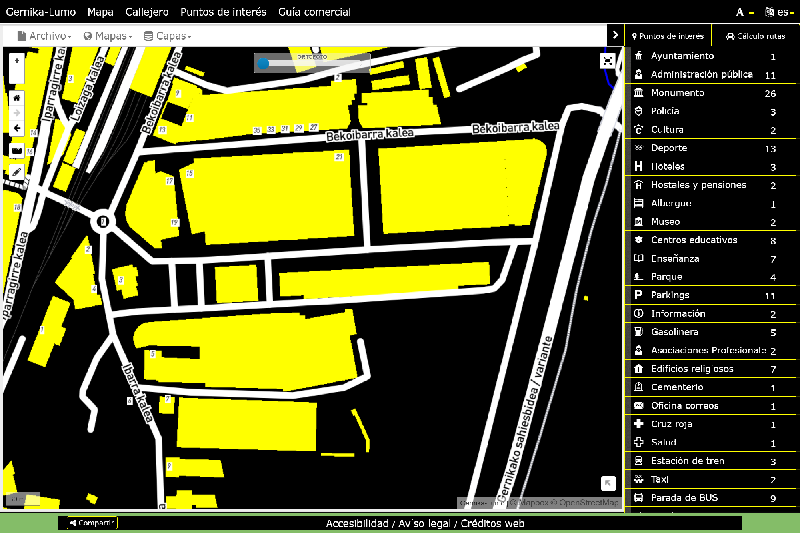800x533 pixels.
Task: Click the Accesibilidad footer link
Action: click(357, 523)
